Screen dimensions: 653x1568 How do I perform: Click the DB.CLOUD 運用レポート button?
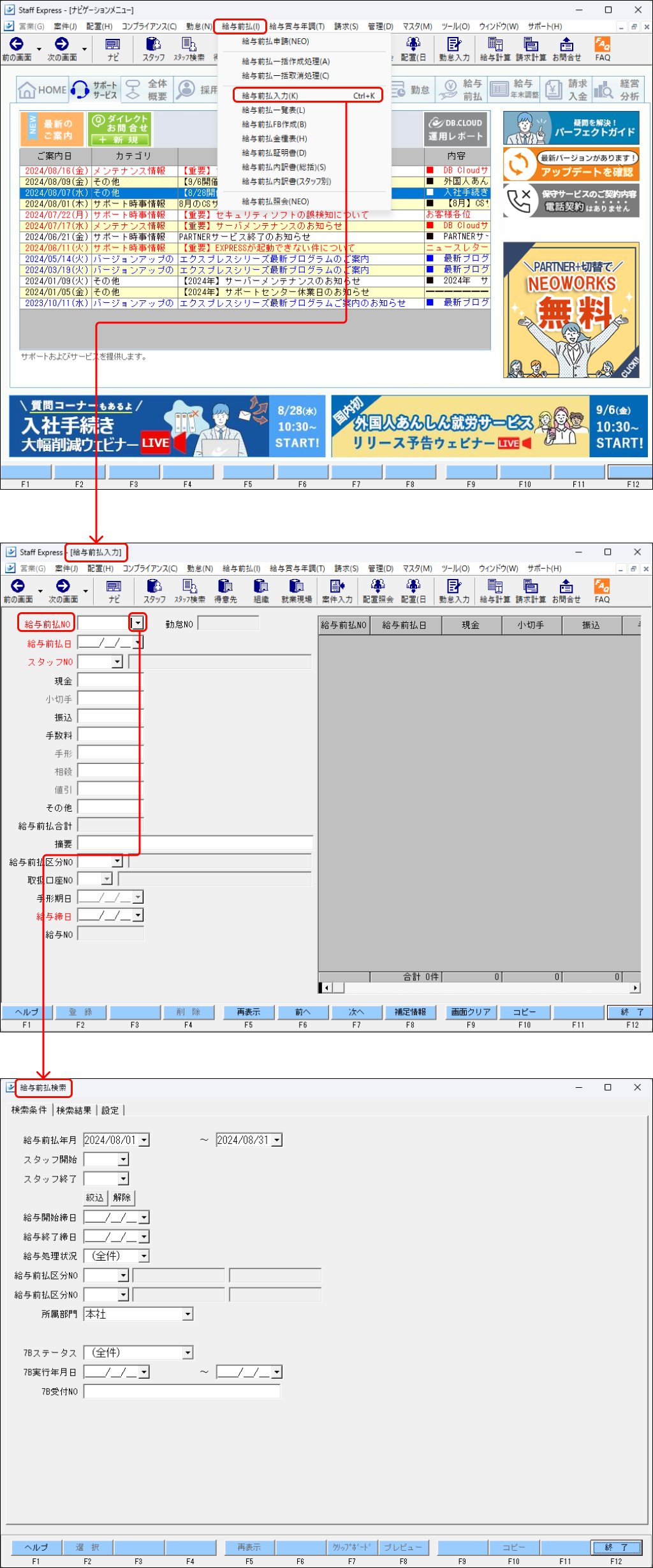[x=455, y=129]
